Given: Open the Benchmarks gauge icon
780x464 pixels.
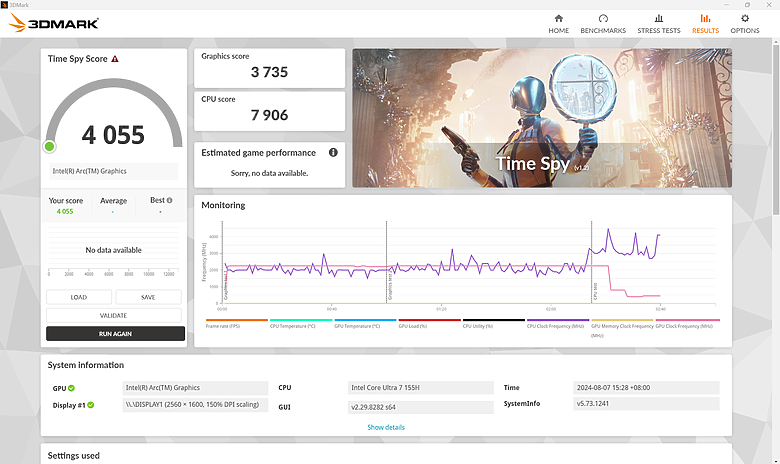Looking at the screenshot, I should (x=603, y=18).
